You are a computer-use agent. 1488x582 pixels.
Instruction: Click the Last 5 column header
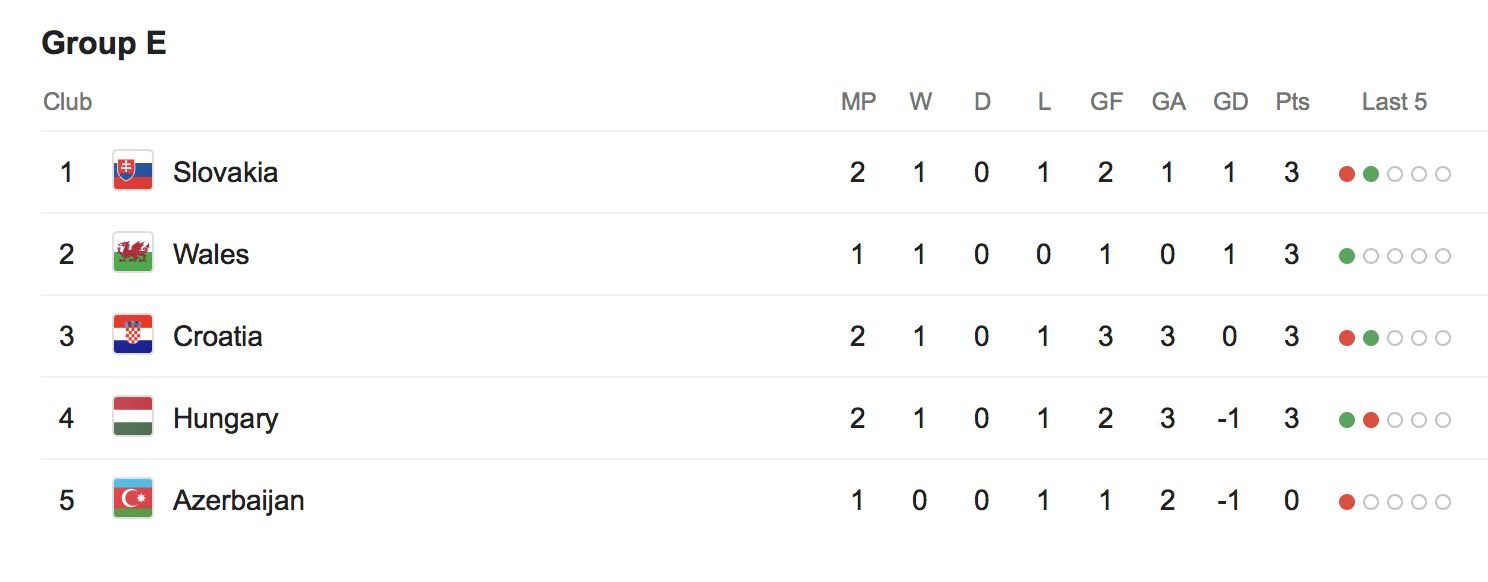coord(1394,102)
